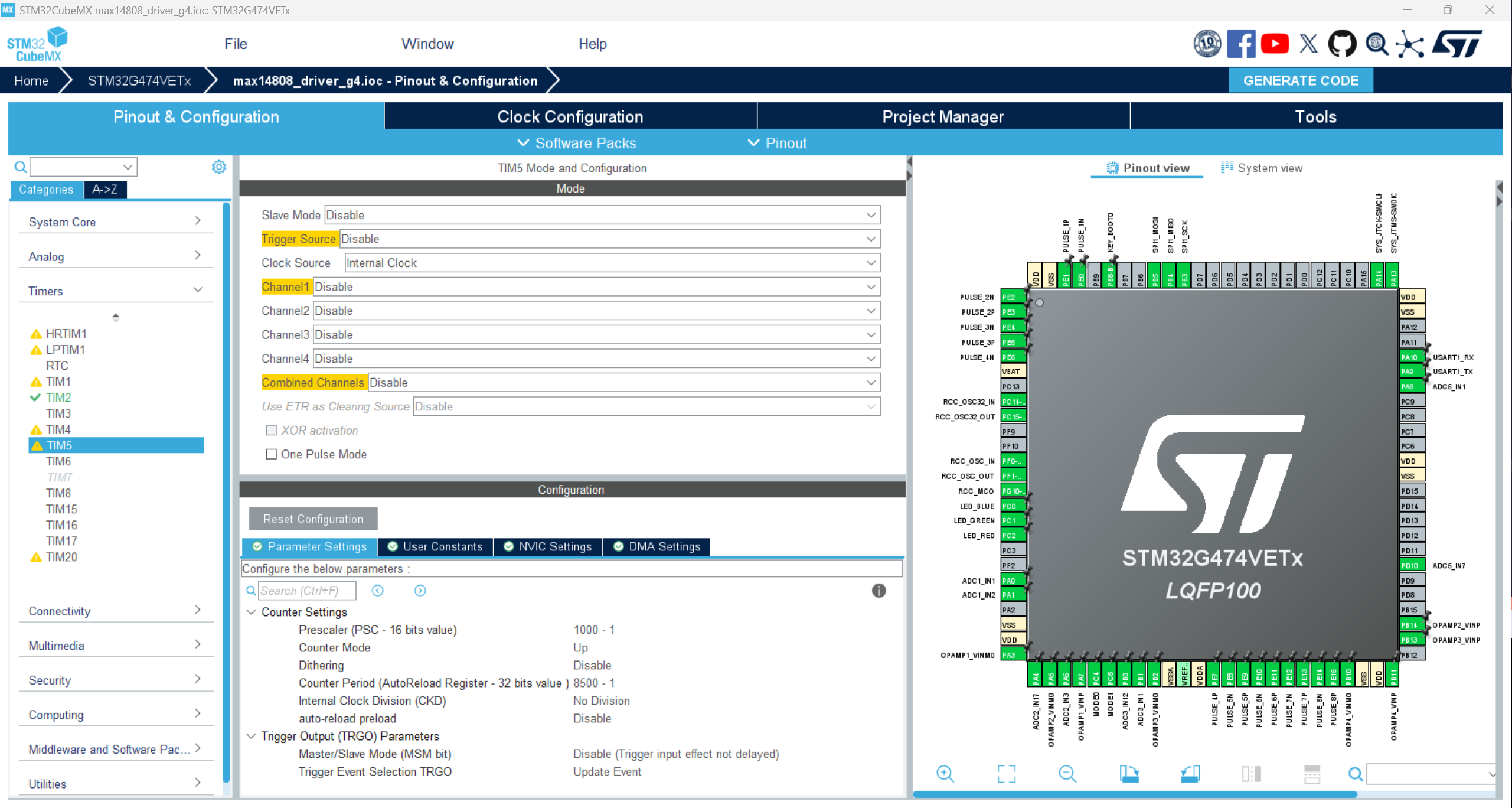The image size is (1512, 808).
Task: Expand the Connectivity category
Action: click(x=116, y=611)
